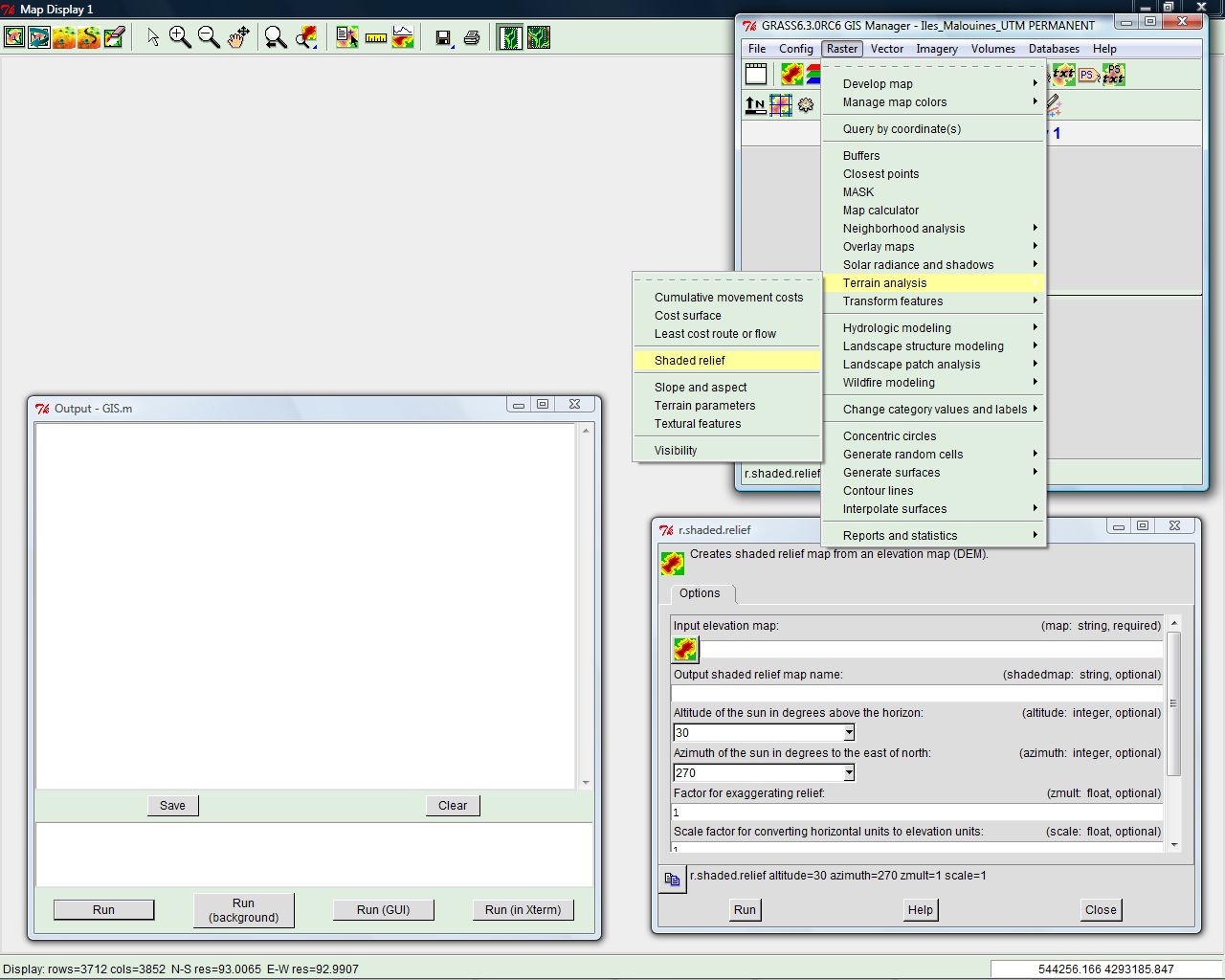Click Clear button in Output window
This screenshot has width=1225, height=980.
pos(453,806)
